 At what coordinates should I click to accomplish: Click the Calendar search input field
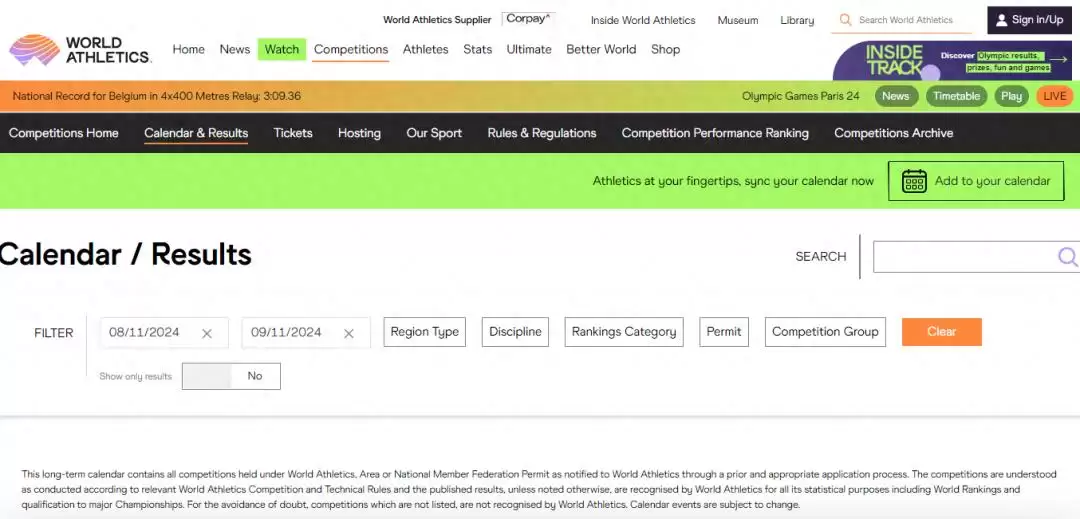(964, 257)
